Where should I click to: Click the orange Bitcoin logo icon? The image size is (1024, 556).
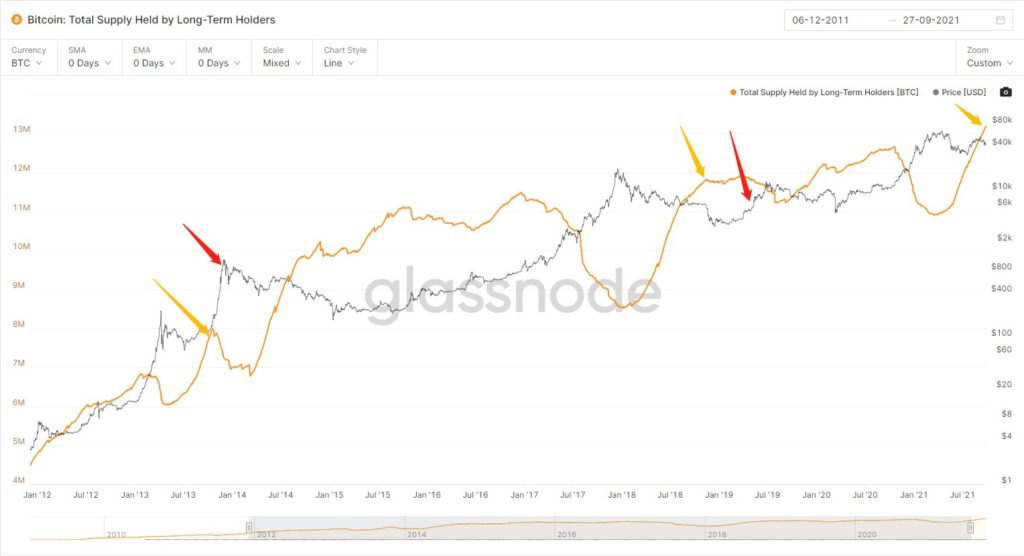click(x=17, y=20)
